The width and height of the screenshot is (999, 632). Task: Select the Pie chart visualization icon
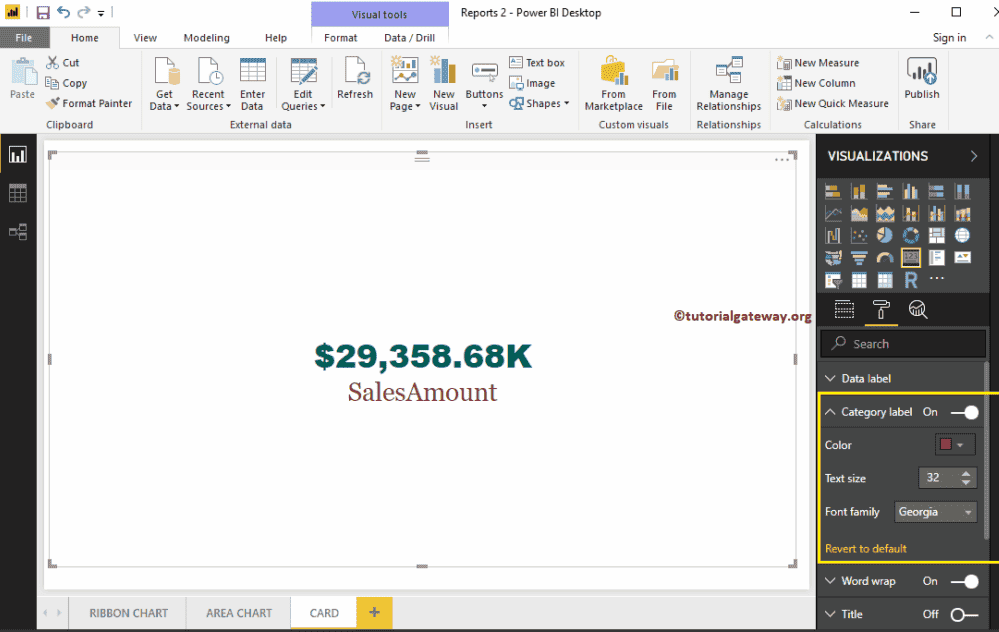click(885, 235)
